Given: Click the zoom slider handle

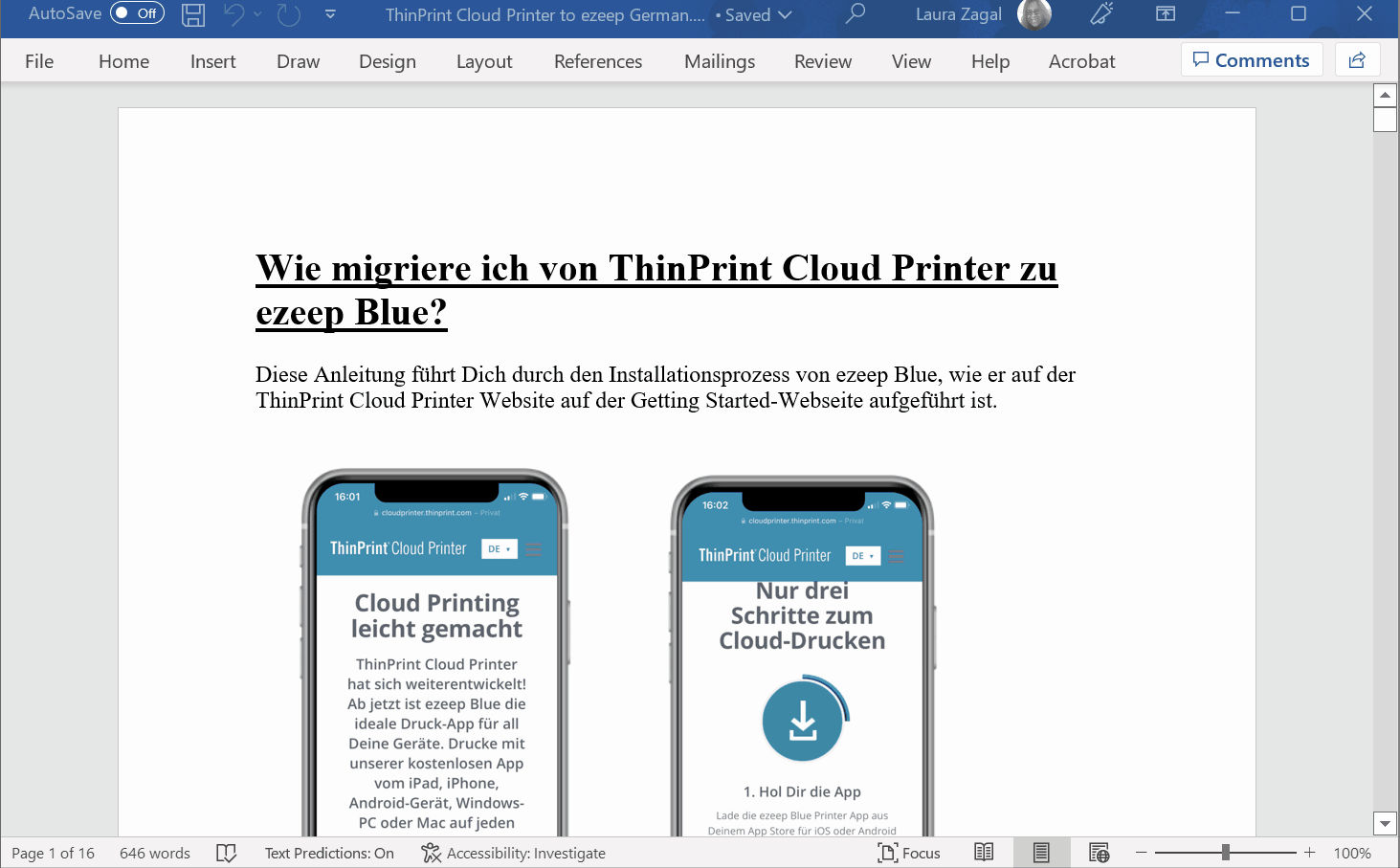Looking at the screenshot, I should [1225, 853].
